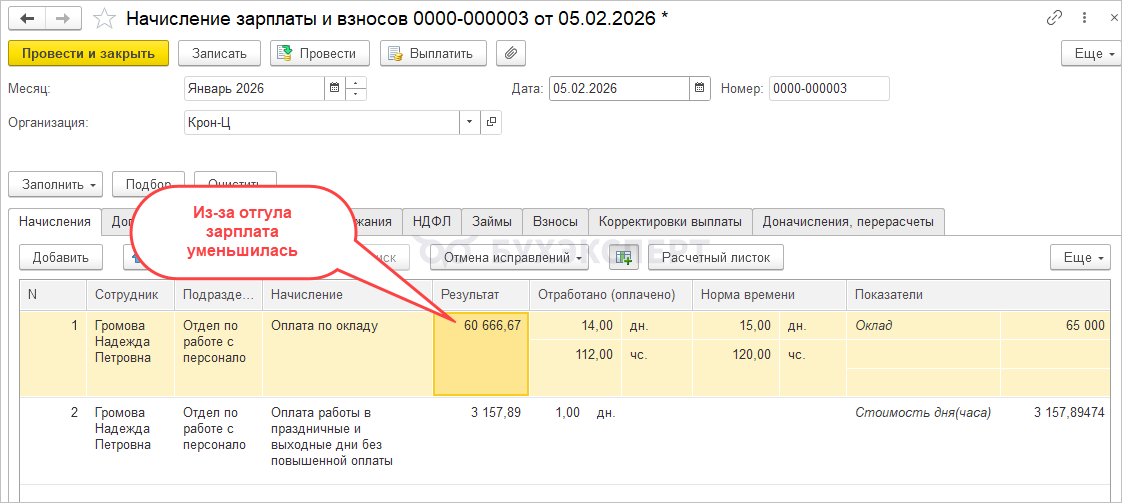Expand the Отмена исправлений dropdown

[509, 258]
